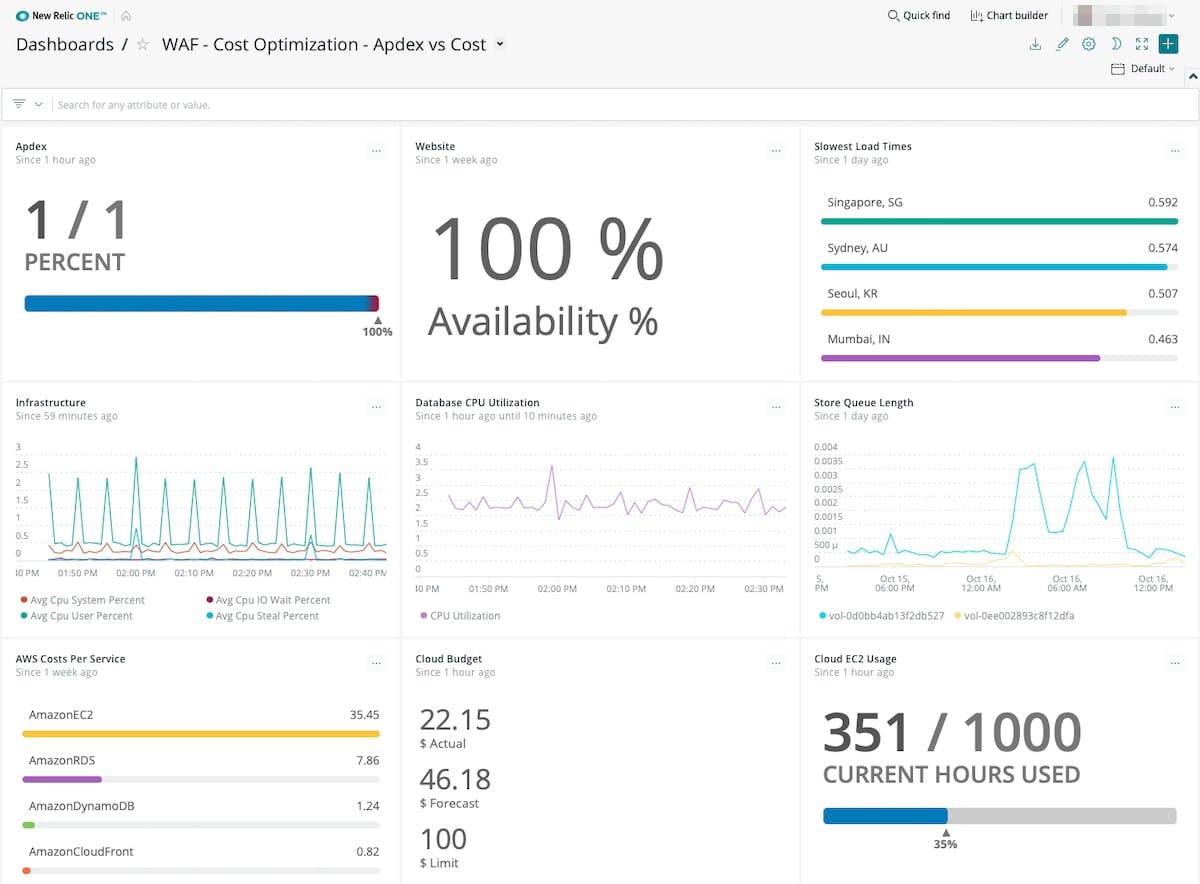Click the AmazonDynamoDB cost row
This screenshot has width=1200, height=884.
coord(201,816)
